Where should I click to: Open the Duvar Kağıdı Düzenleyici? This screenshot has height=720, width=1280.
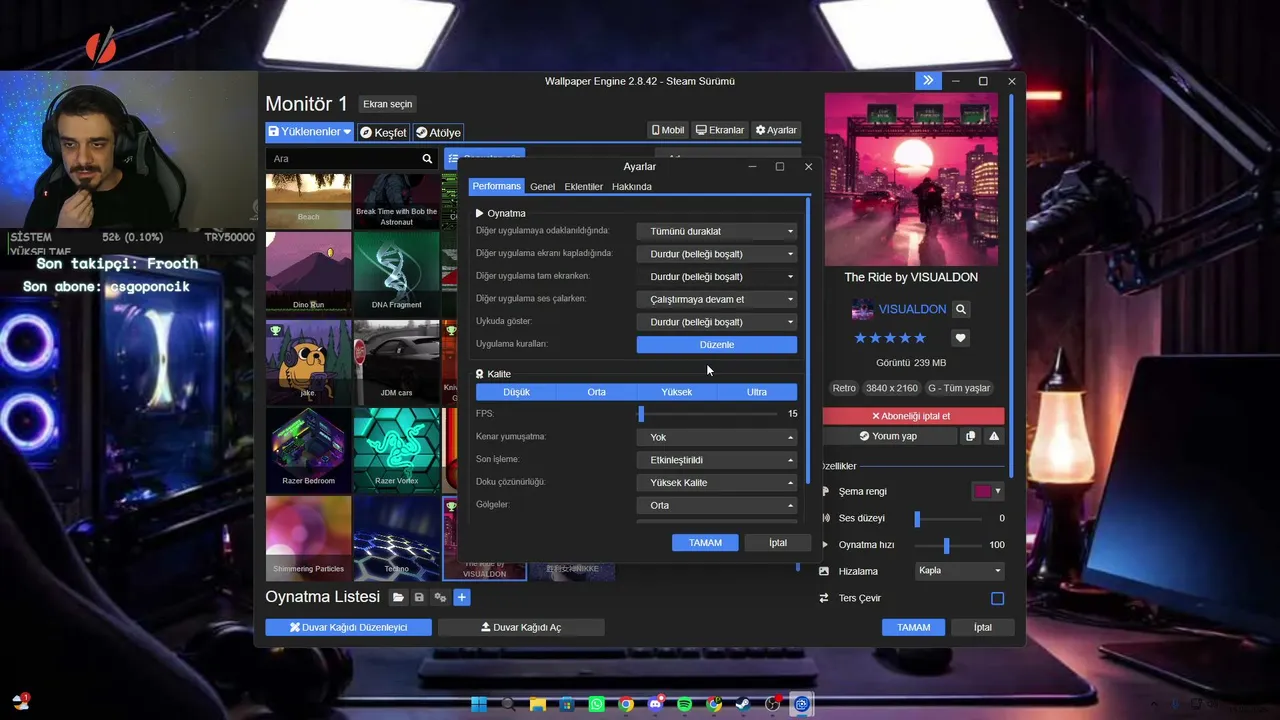[349, 627]
